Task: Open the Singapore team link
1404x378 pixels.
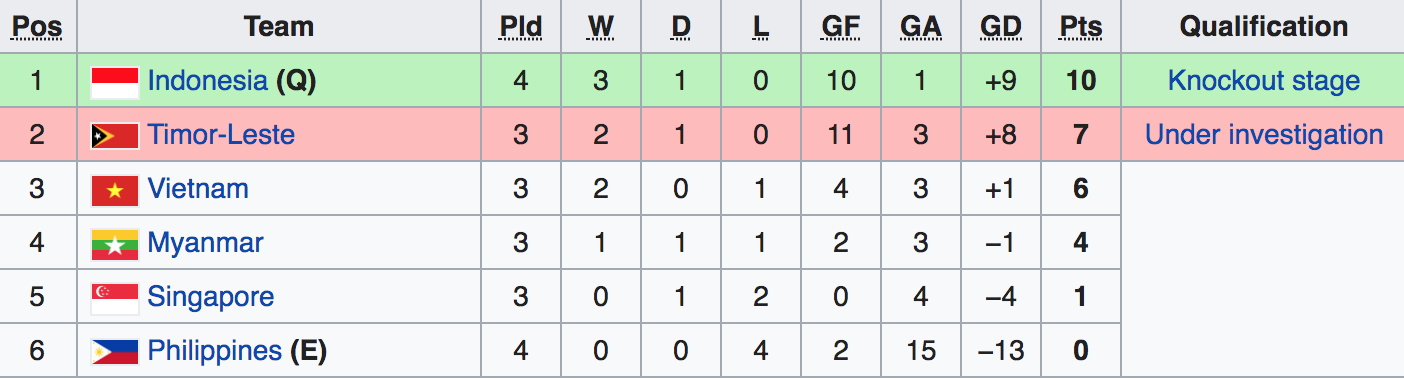Action: pos(210,297)
